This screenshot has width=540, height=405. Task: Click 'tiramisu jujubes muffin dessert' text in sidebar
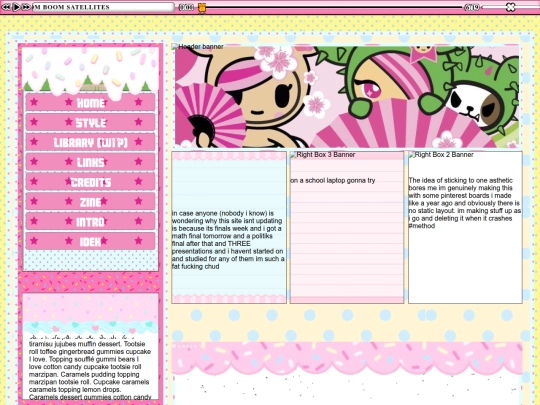[75, 344]
